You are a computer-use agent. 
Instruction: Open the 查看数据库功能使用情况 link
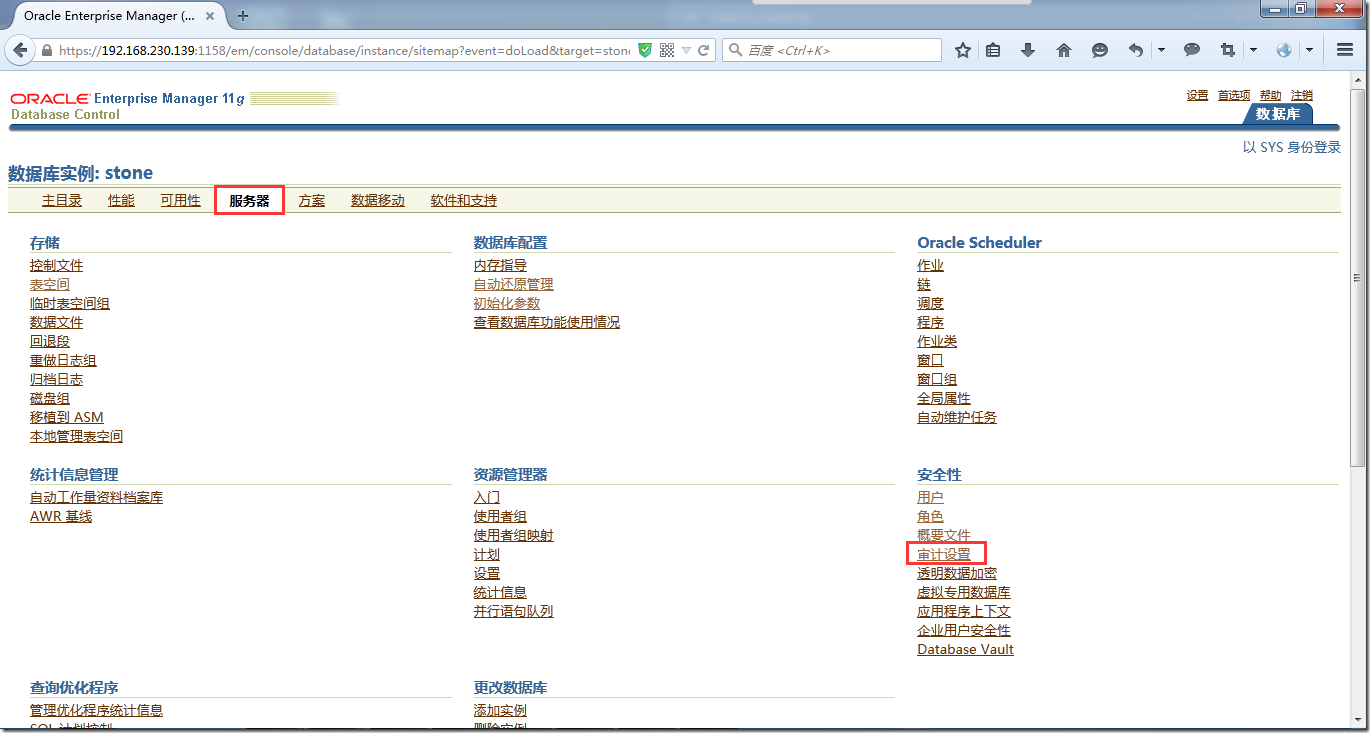(x=547, y=322)
